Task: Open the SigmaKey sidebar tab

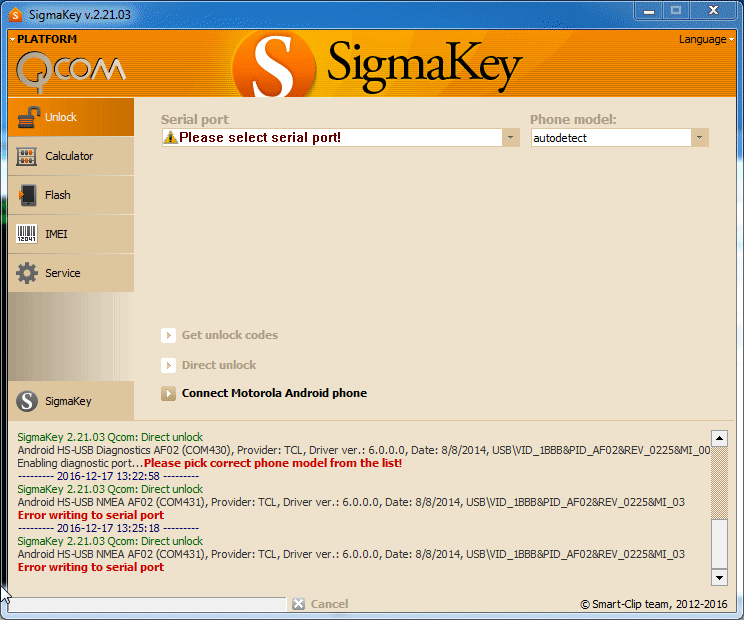Action: pos(71,401)
